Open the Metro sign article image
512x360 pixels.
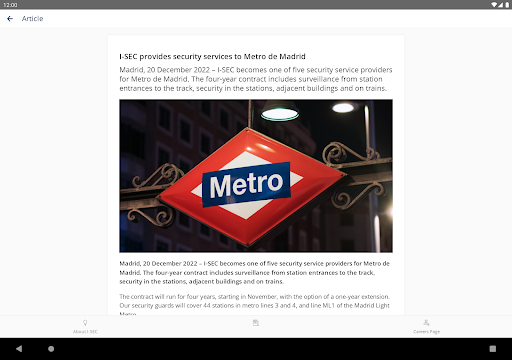pos(256,176)
